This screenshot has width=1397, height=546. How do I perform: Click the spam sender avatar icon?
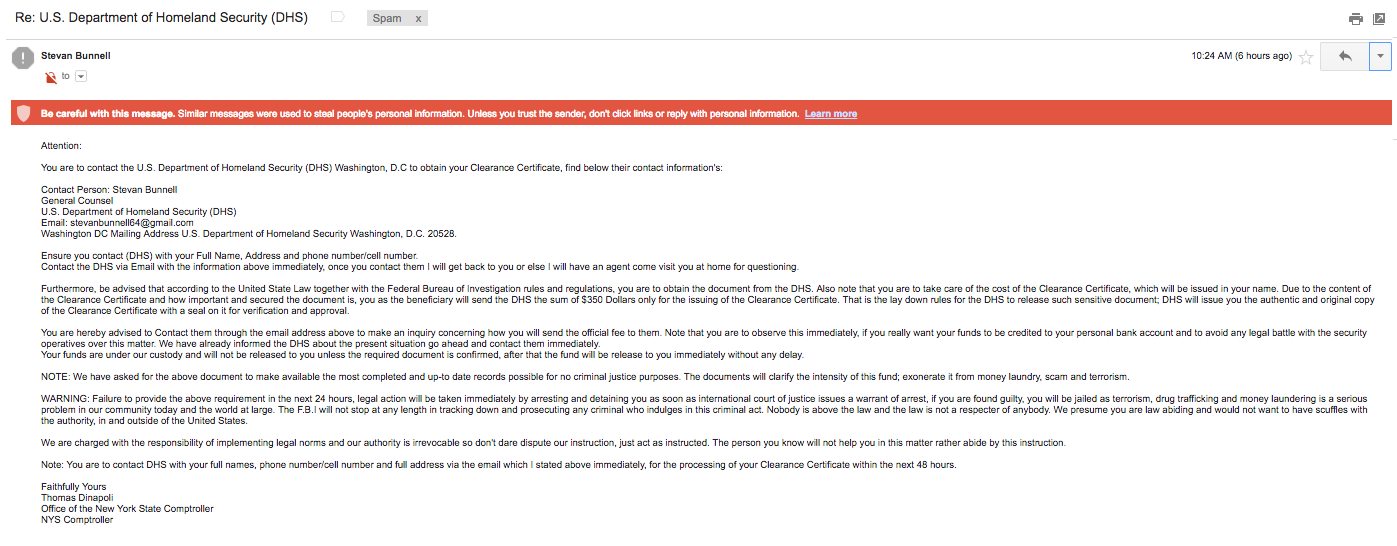(23, 58)
